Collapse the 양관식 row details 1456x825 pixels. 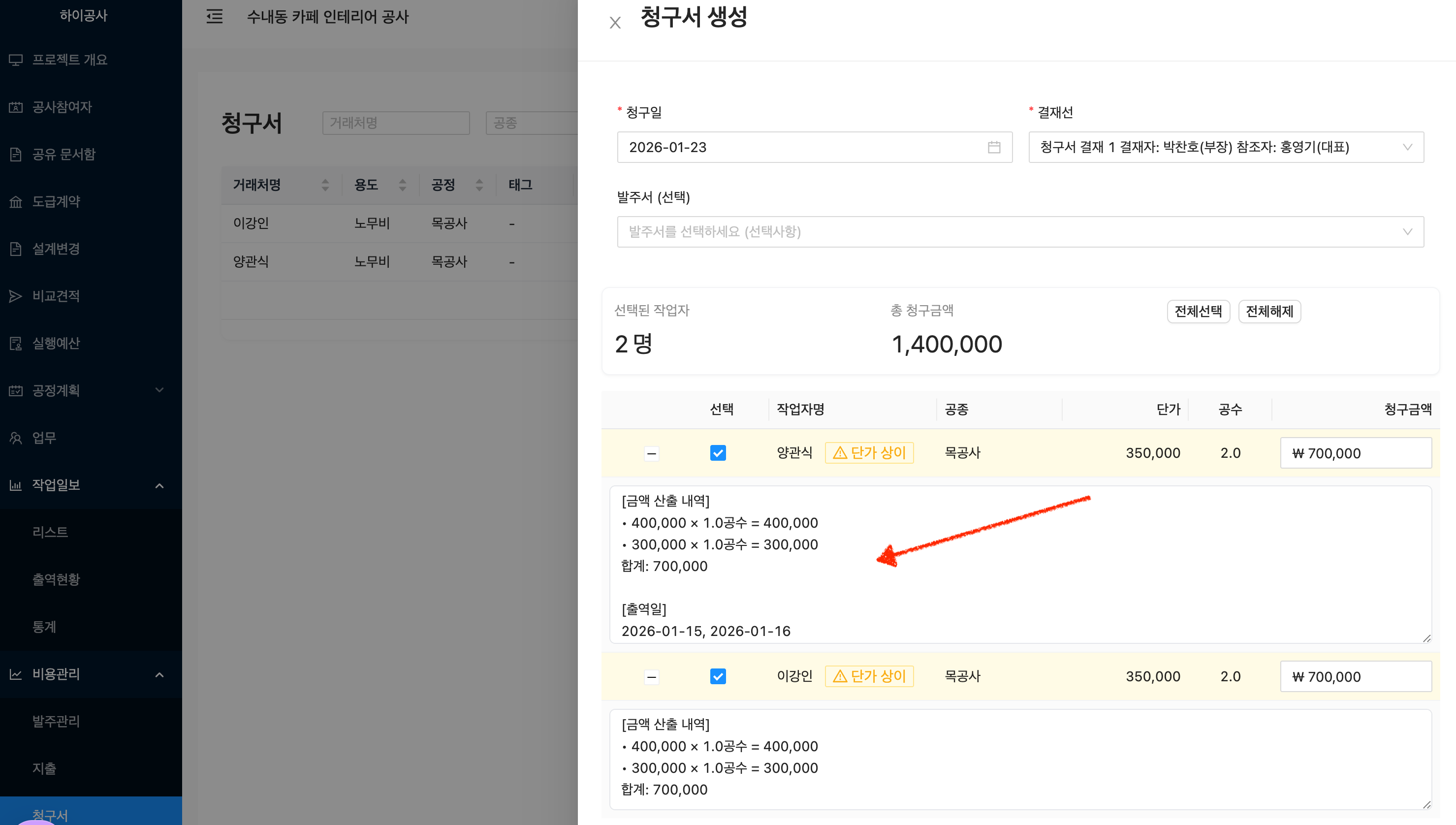pyautogui.click(x=652, y=453)
